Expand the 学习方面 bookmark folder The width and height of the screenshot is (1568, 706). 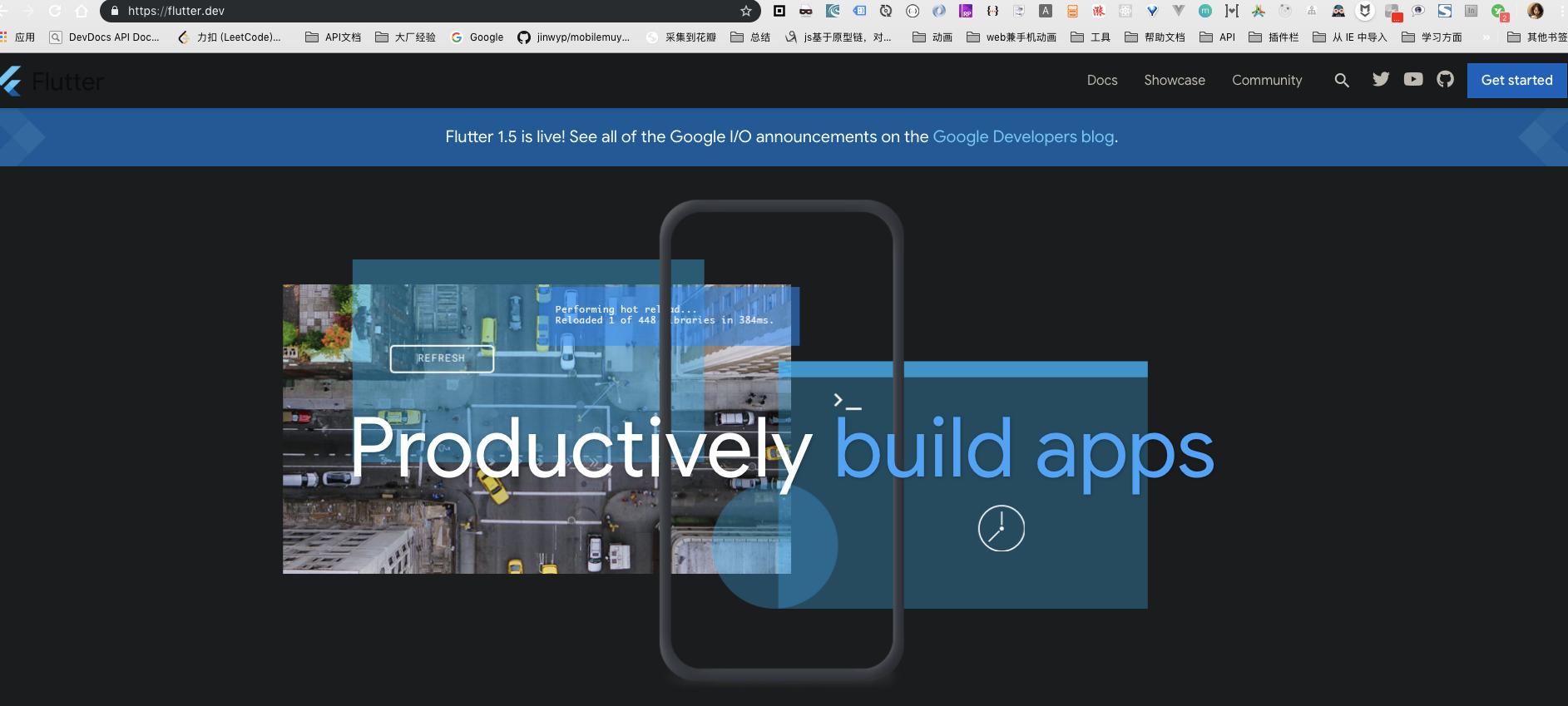click(1432, 37)
